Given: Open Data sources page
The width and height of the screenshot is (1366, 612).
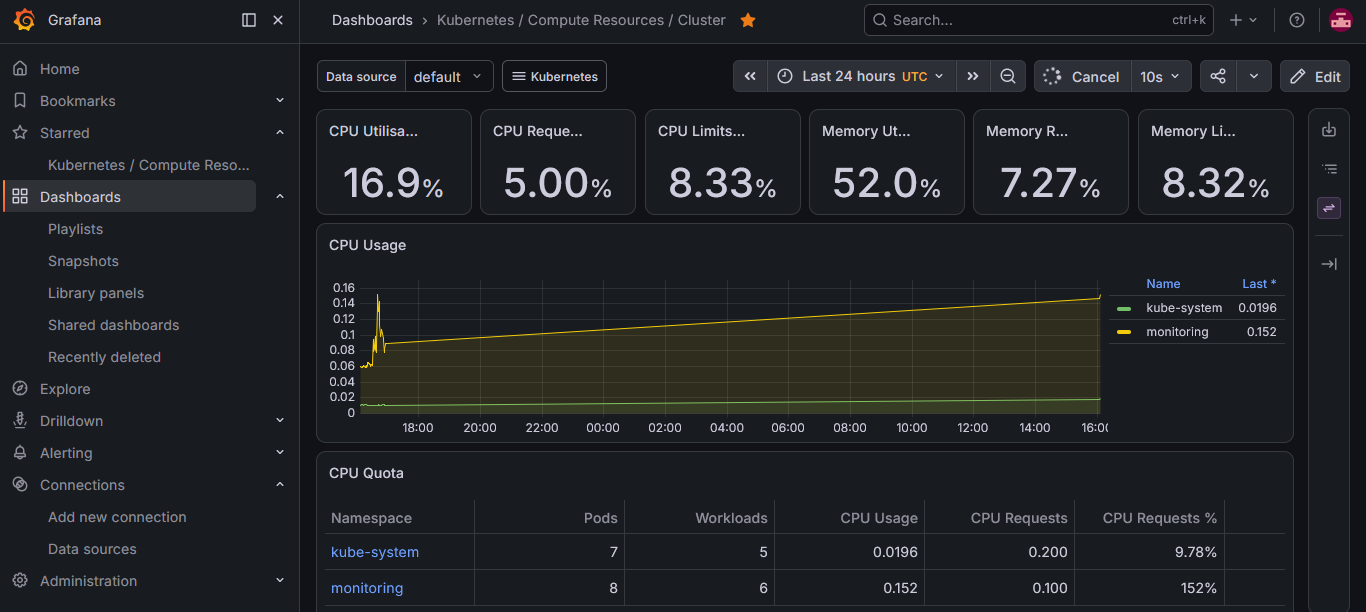Looking at the screenshot, I should (x=92, y=549).
